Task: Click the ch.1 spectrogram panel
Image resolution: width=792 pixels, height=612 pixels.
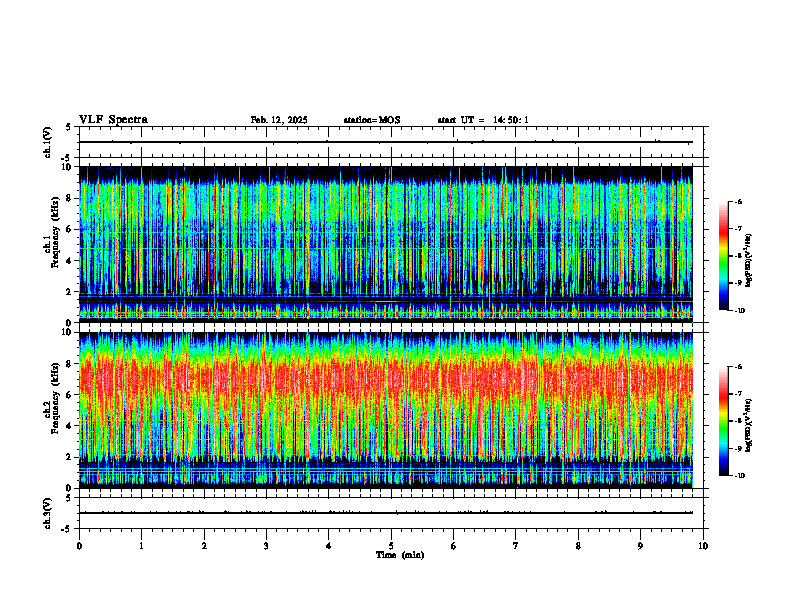Action: click(x=385, y=244)
